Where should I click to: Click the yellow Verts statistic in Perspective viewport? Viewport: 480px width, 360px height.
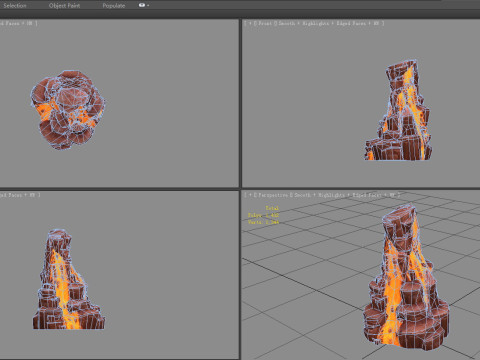[263, 222]
